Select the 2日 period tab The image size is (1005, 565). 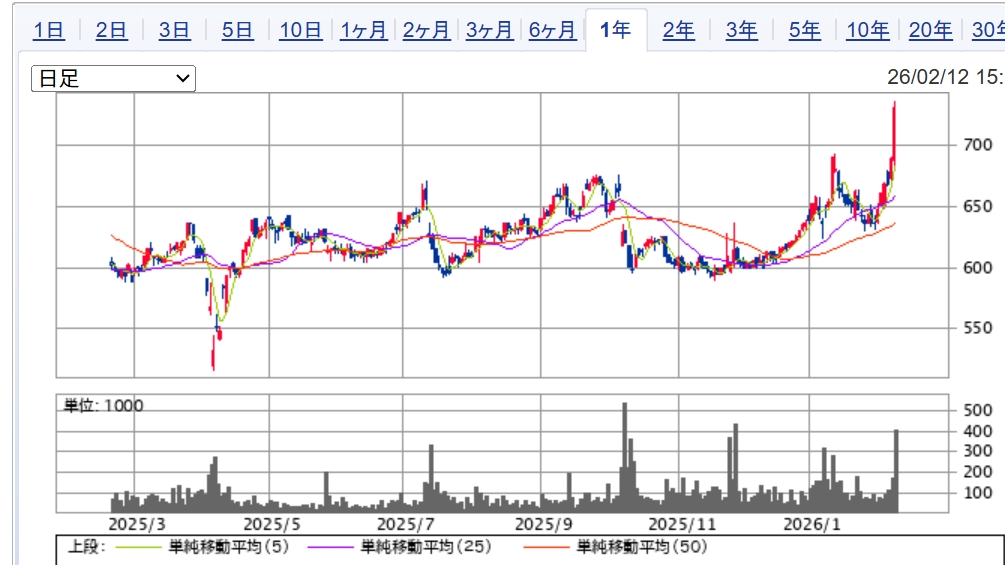[x=111, y=31]
